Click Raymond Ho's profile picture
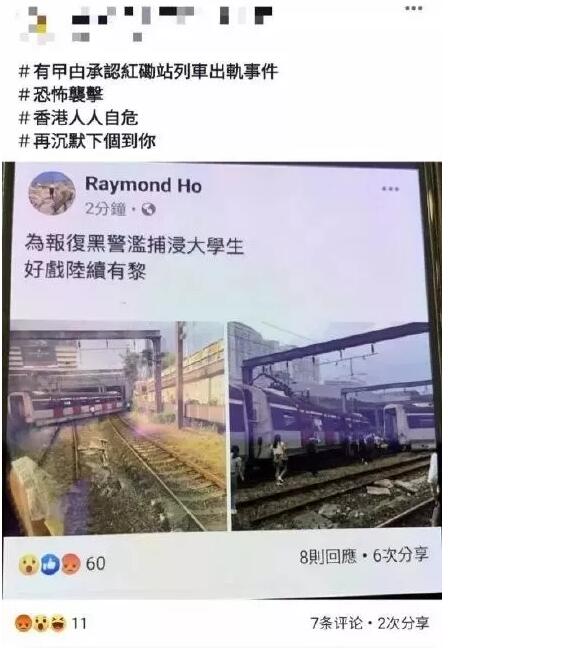Screen dimensions: 563x652 pyautogui.click(x=52, y=193)
